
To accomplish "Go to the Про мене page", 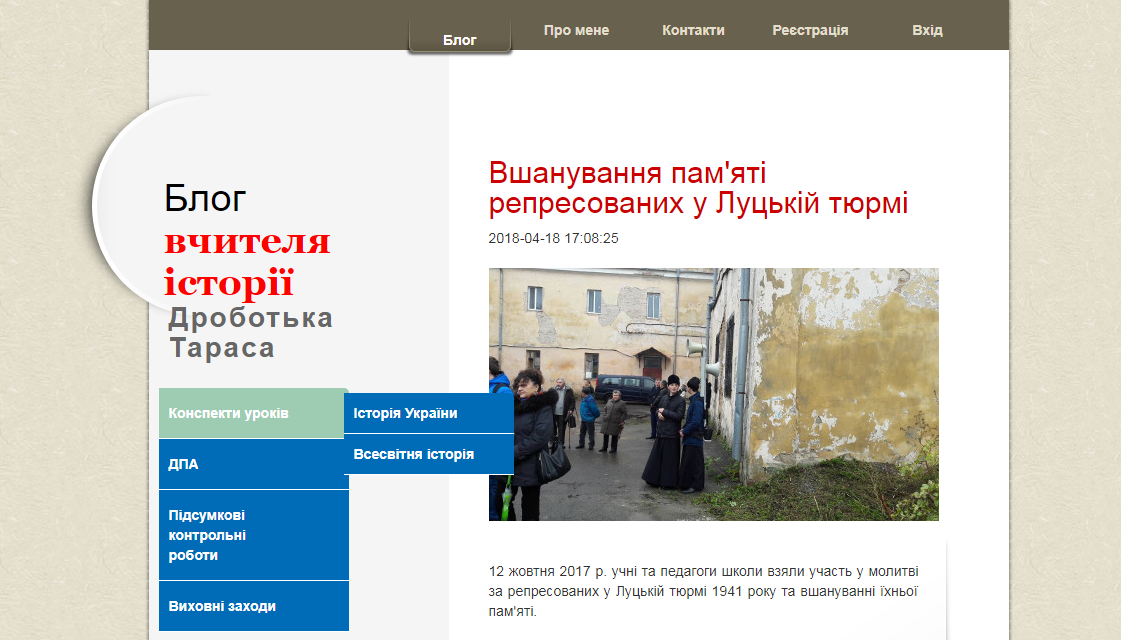I will click(576, 30).
